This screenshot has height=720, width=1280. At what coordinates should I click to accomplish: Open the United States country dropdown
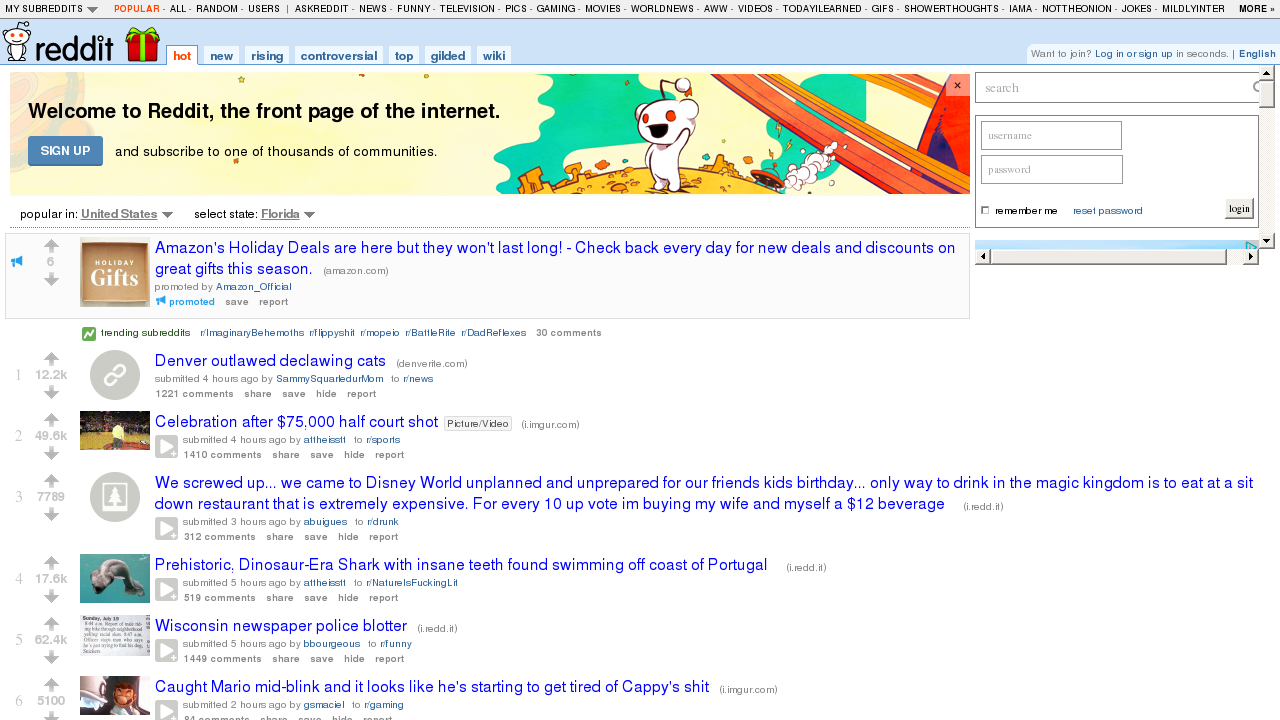(x=127, y=214)
